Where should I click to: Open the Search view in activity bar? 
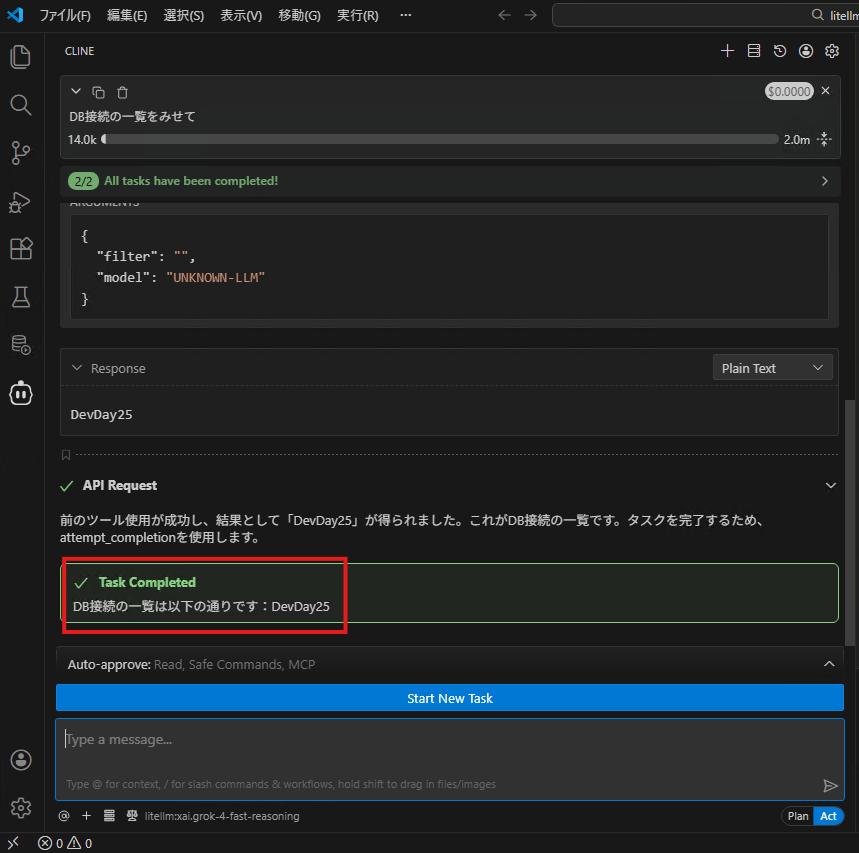(20, 105)
